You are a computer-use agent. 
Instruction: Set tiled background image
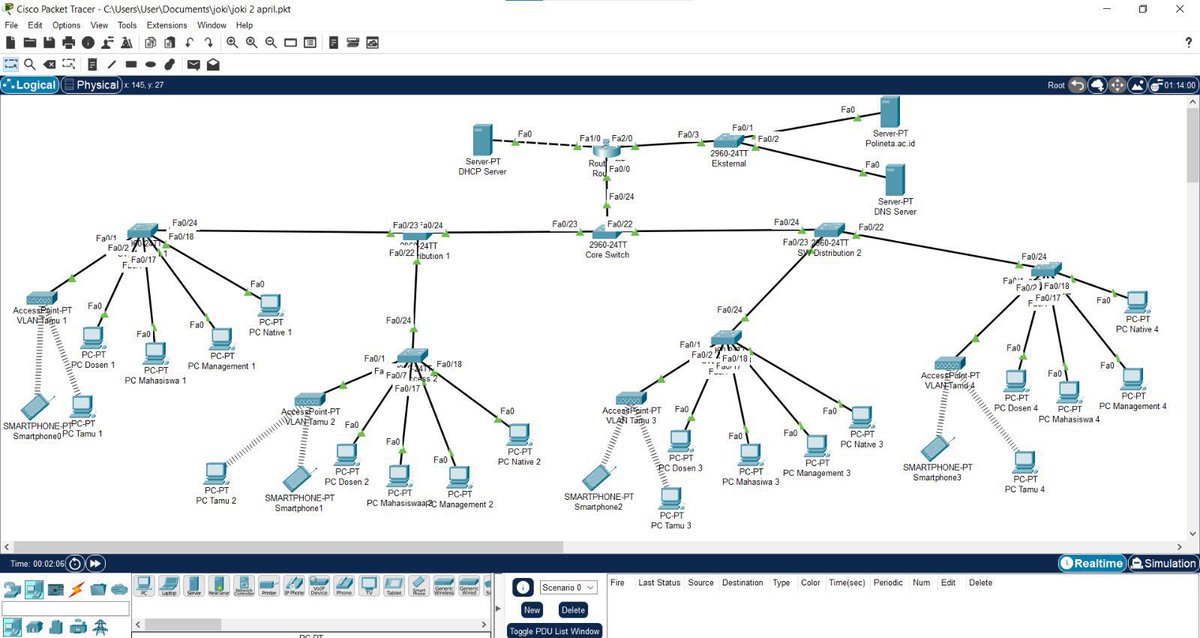coord(1137,85)
